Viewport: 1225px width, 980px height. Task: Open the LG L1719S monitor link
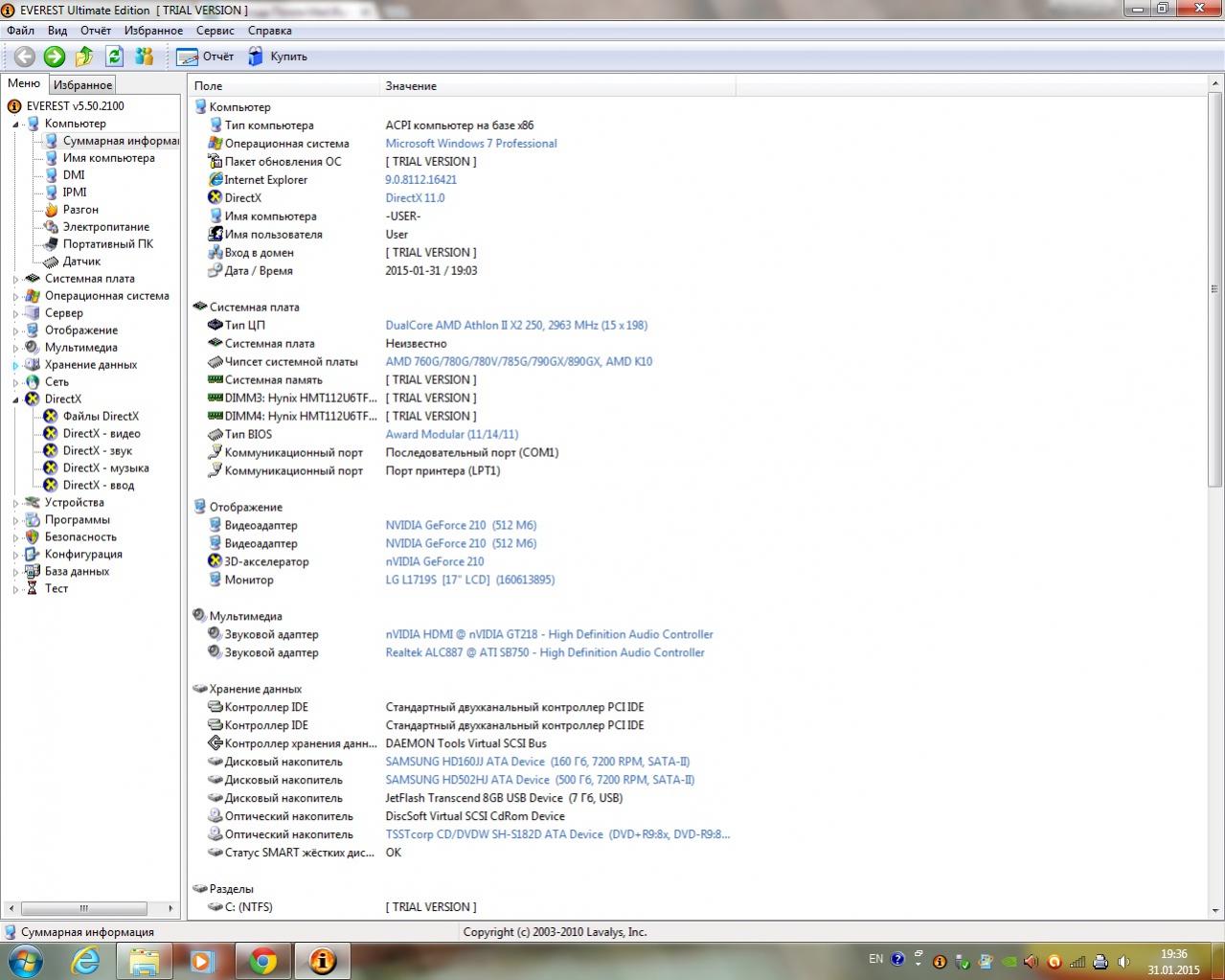click(470, 581)
